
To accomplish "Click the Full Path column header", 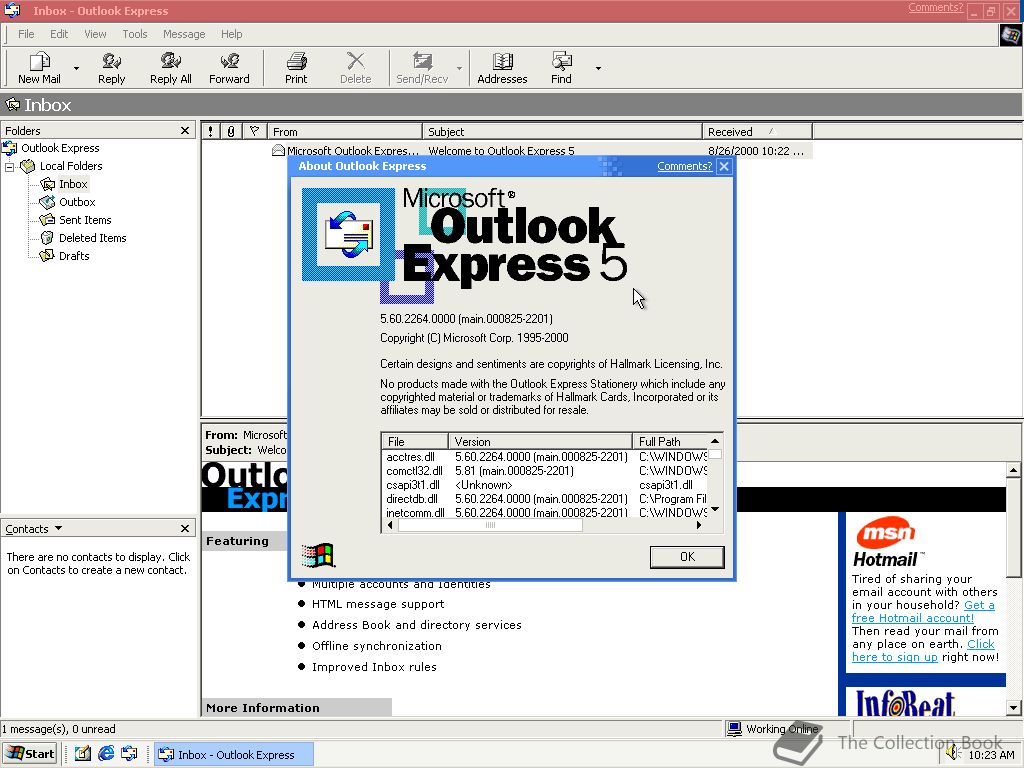I will [x=670, y=441].
